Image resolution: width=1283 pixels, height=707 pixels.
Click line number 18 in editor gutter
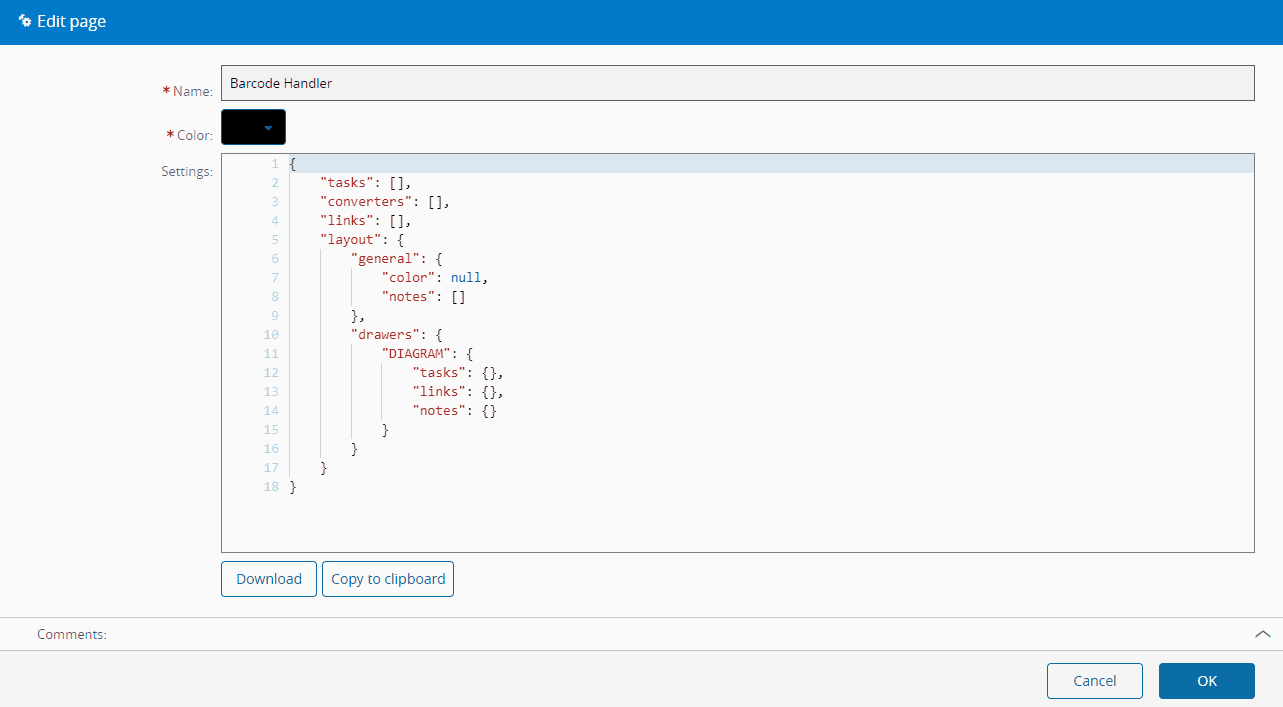pyautogui.click(x=271, y=487)
